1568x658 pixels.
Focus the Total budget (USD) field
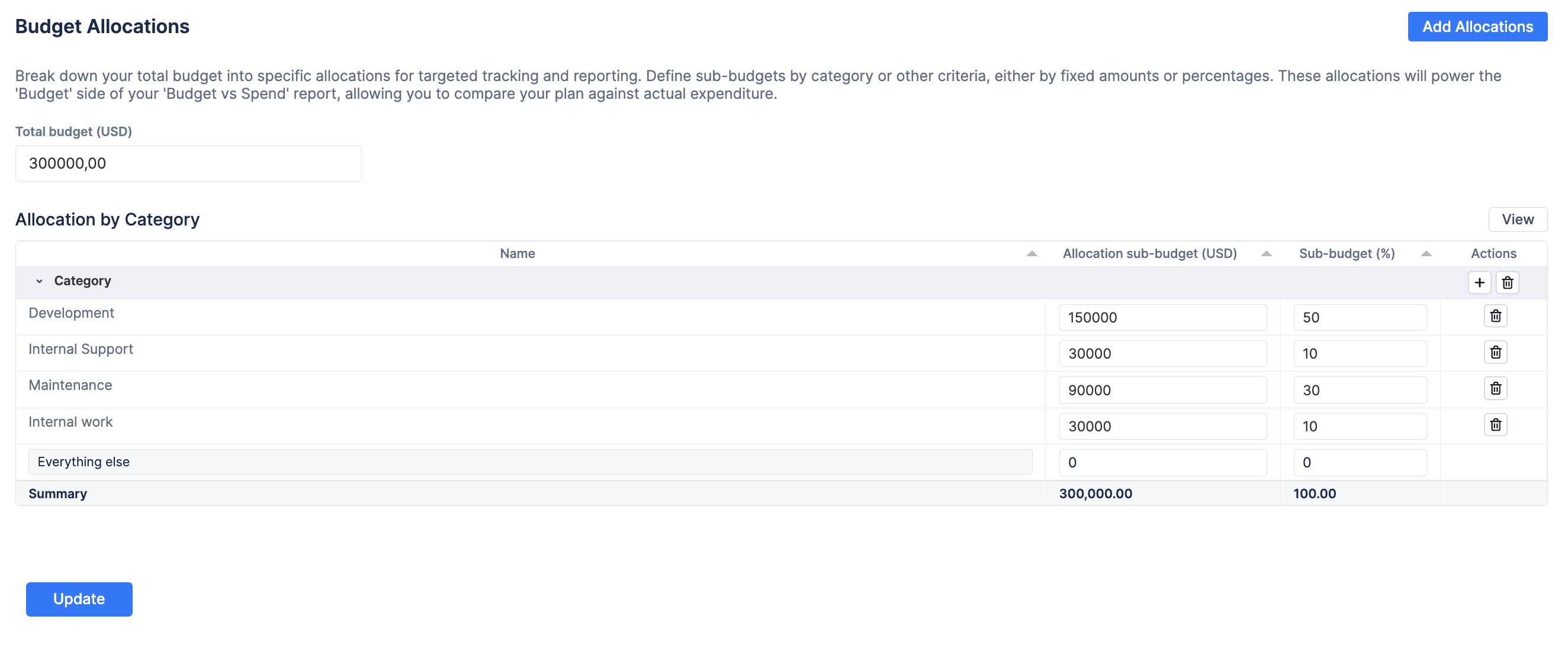pyautogui.click(x=188, y=163)
